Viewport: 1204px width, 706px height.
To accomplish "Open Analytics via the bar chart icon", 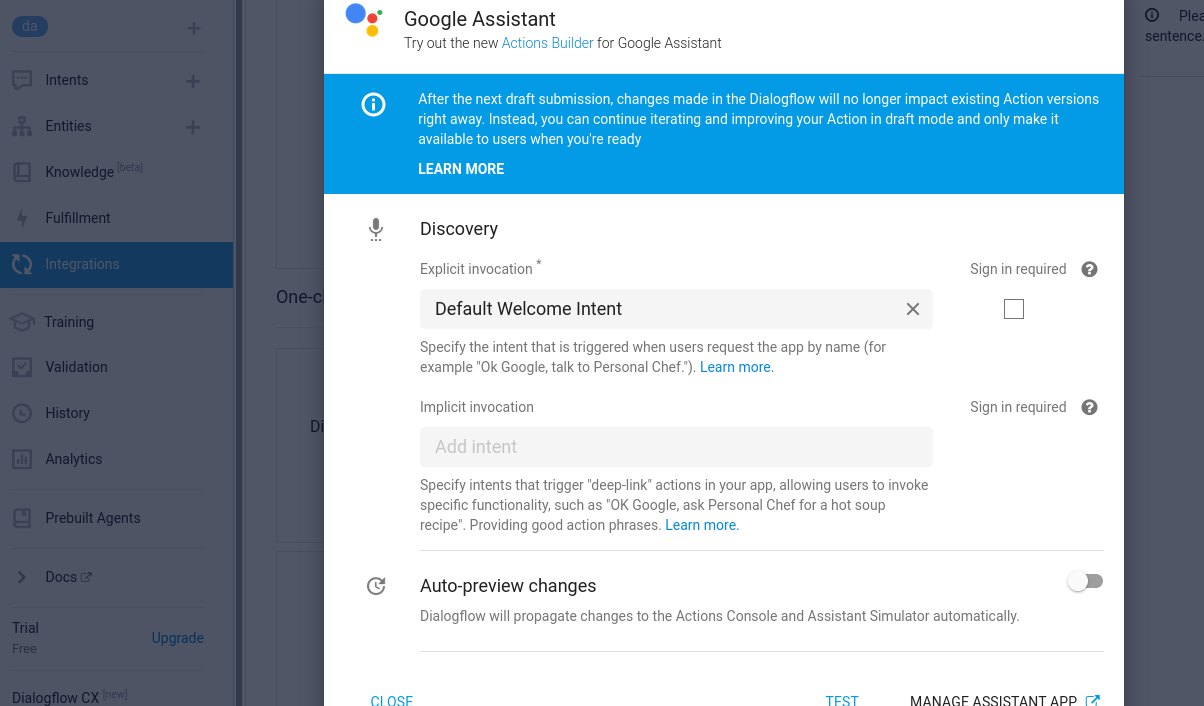I will [21, 459].
